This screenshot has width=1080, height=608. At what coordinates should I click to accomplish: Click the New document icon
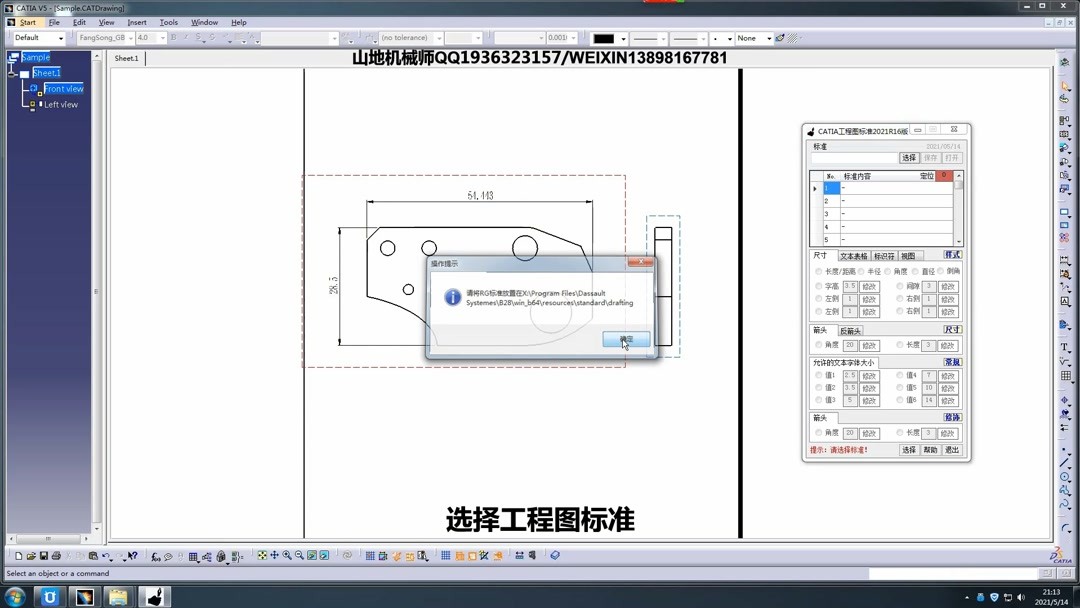[x=19, y=555]
